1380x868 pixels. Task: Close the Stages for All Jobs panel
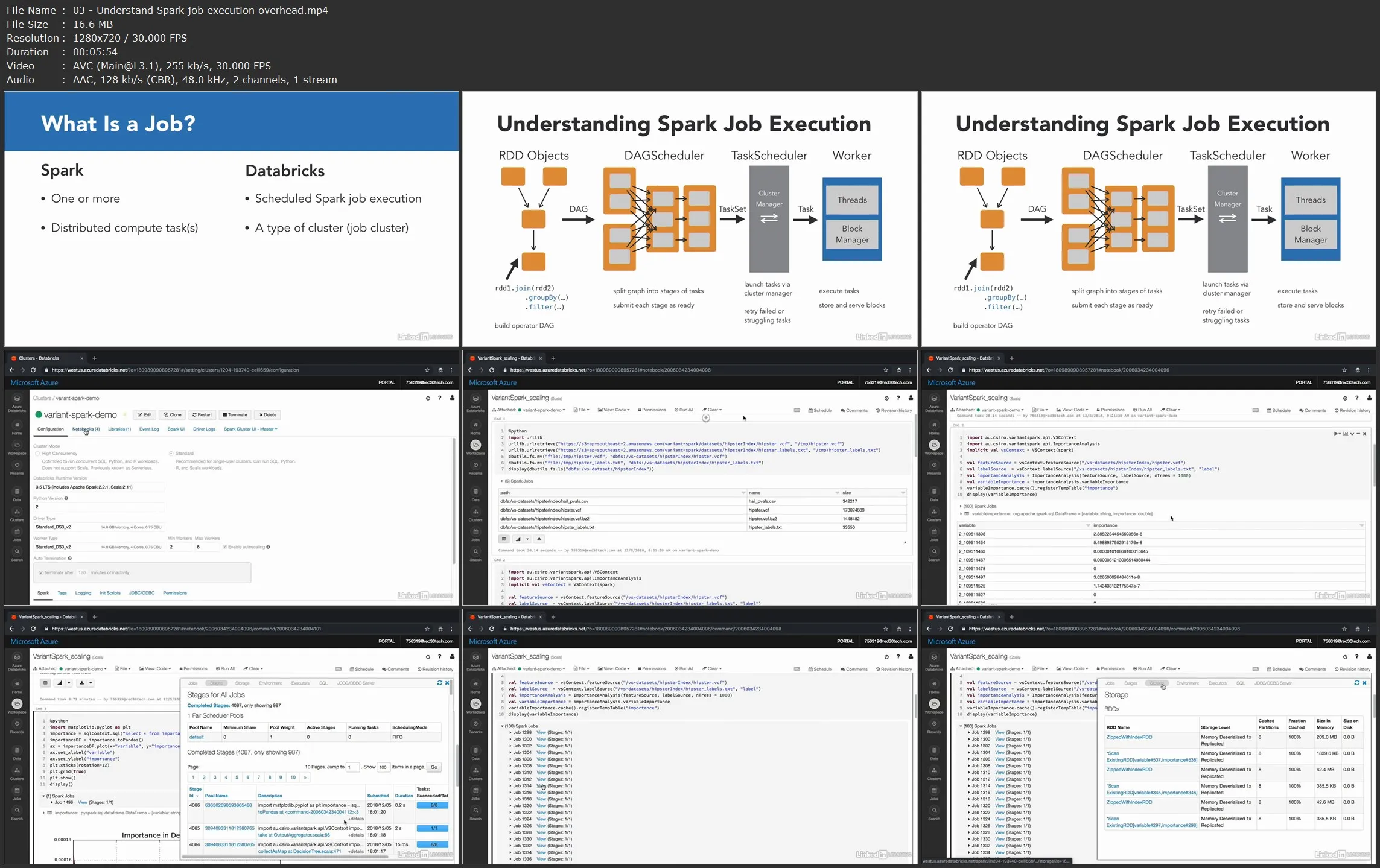coord(447,683)
